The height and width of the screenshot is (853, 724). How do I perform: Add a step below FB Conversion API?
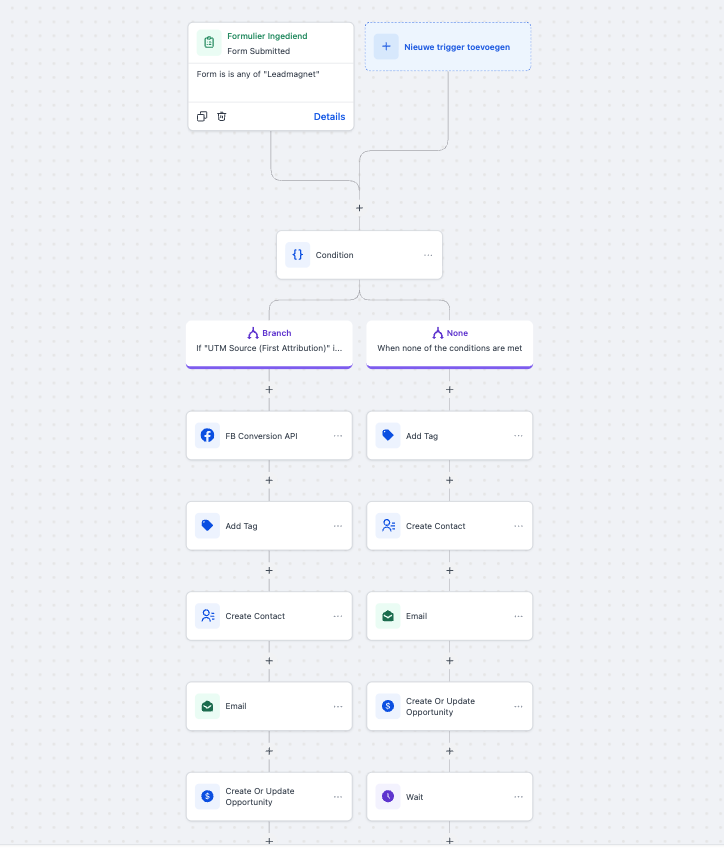coord(269,480)
